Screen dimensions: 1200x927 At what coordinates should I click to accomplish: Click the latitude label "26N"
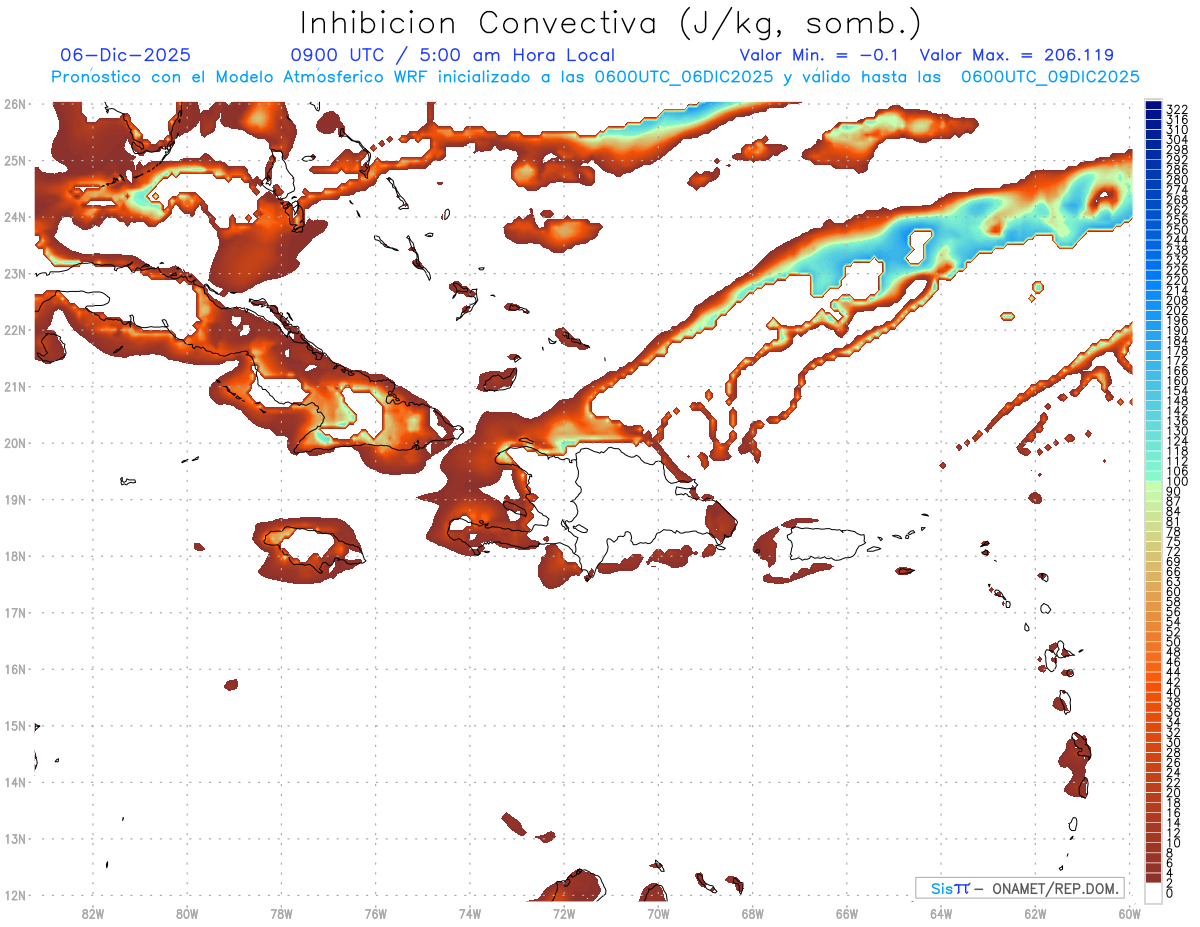click(15, 104)
